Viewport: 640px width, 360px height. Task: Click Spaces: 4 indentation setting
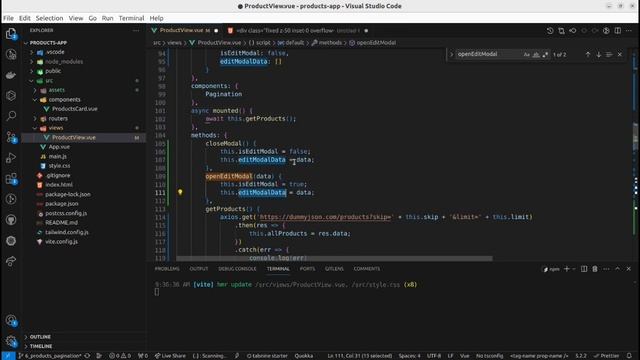[x=409, y=356]
